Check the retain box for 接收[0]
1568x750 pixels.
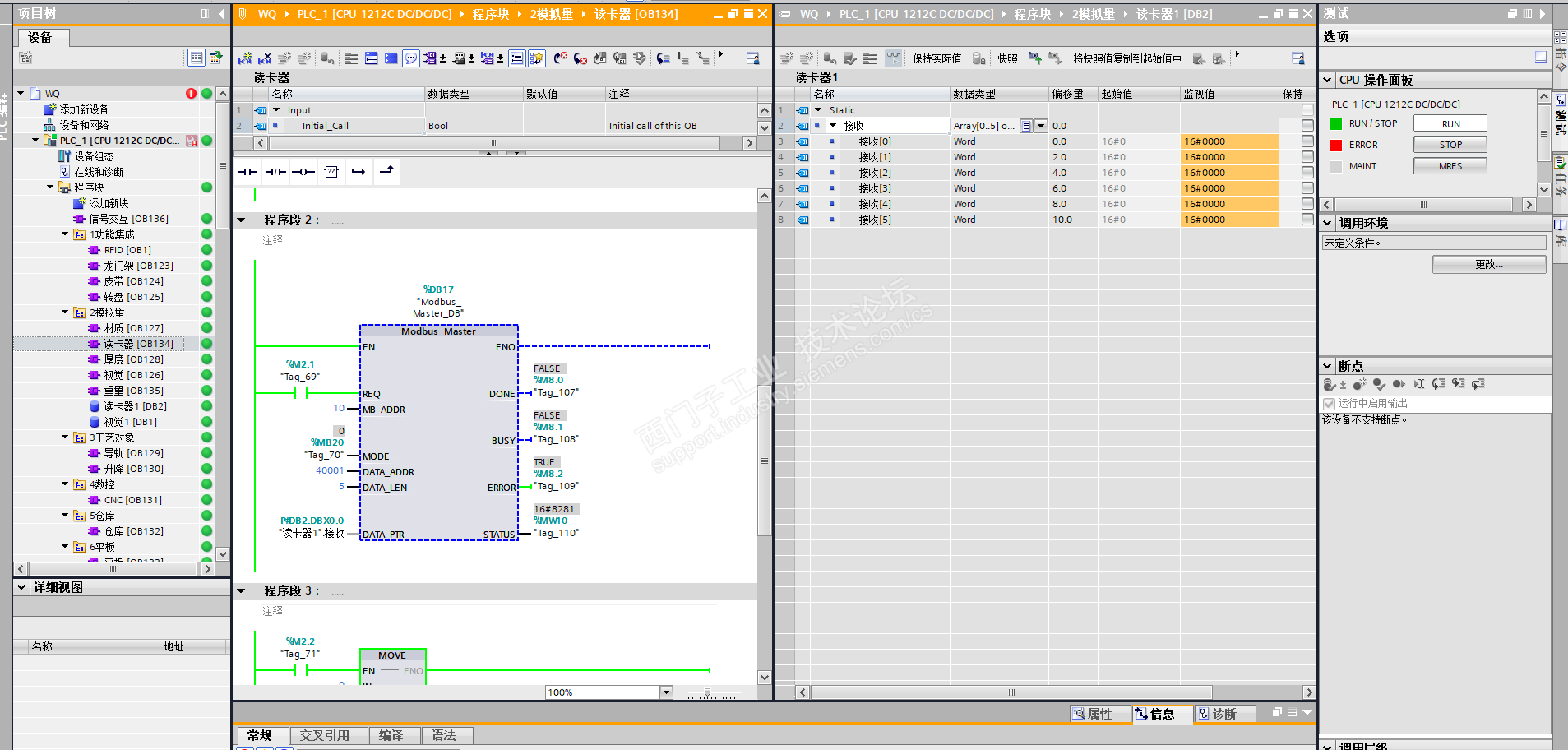coord(1307,141)
